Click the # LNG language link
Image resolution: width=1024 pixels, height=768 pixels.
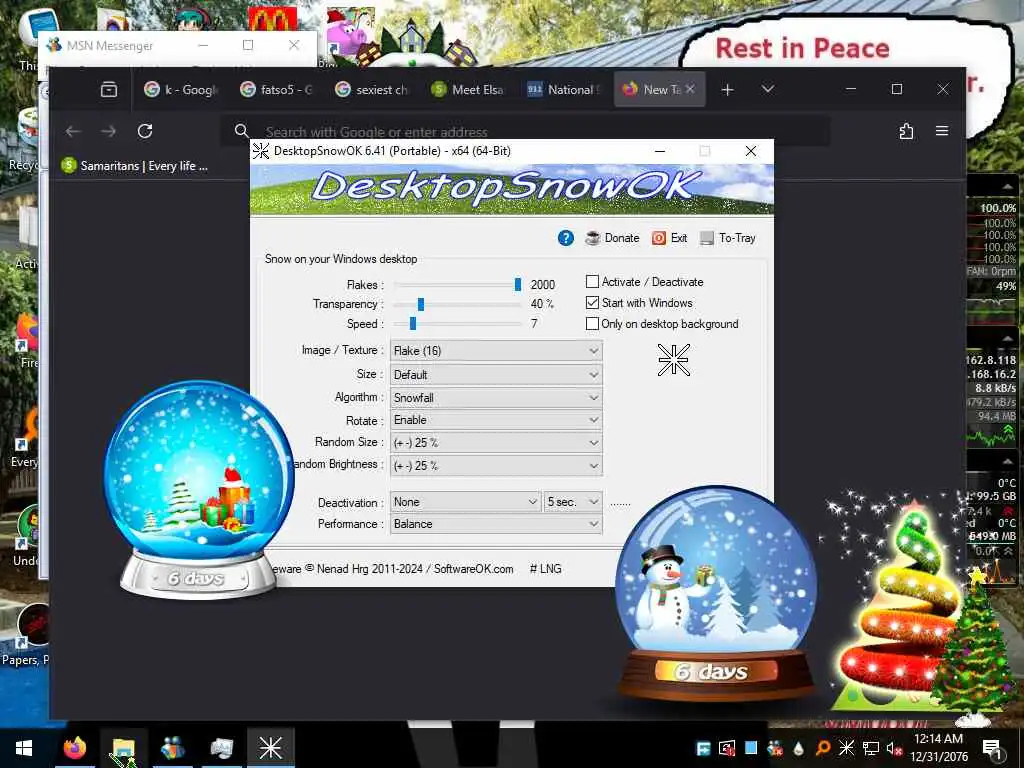click(545, 569)
